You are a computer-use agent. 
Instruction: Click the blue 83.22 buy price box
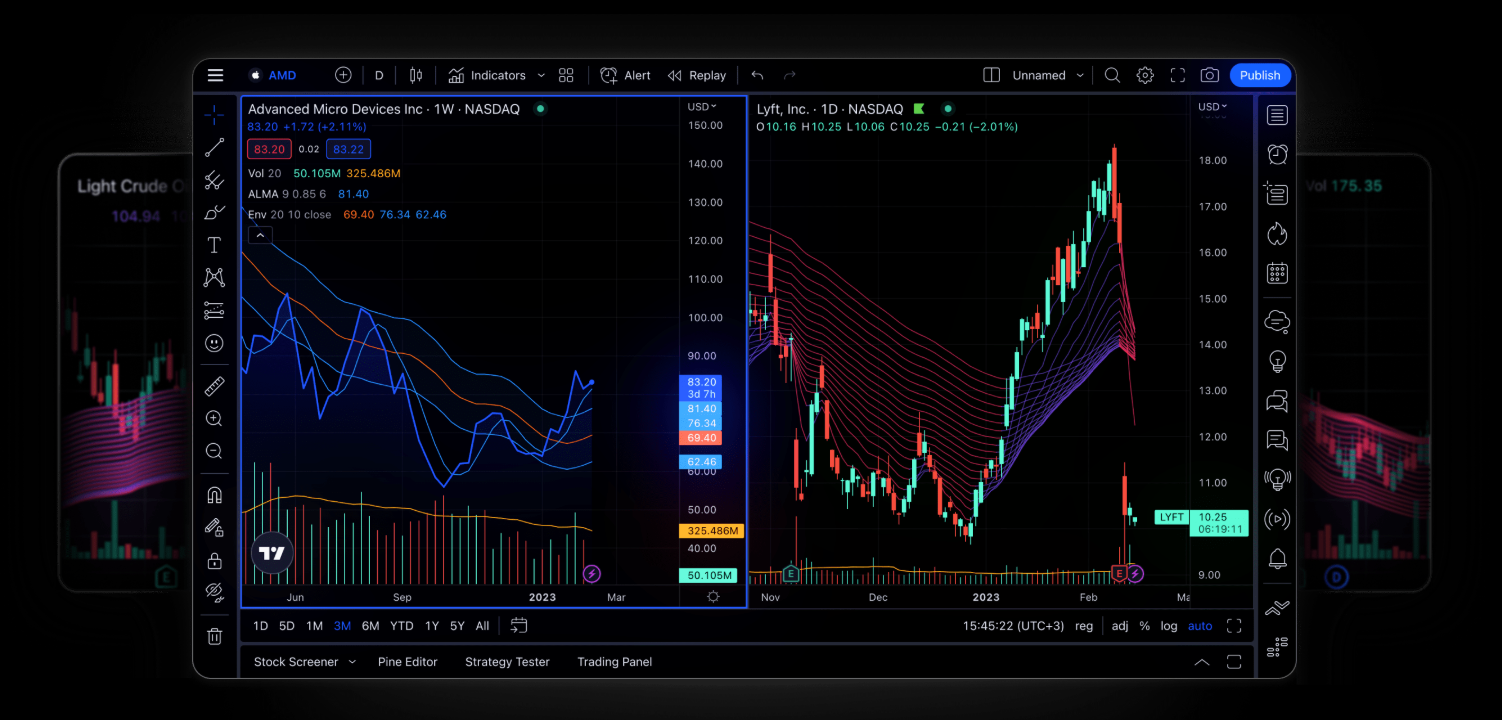coord(348,149)
